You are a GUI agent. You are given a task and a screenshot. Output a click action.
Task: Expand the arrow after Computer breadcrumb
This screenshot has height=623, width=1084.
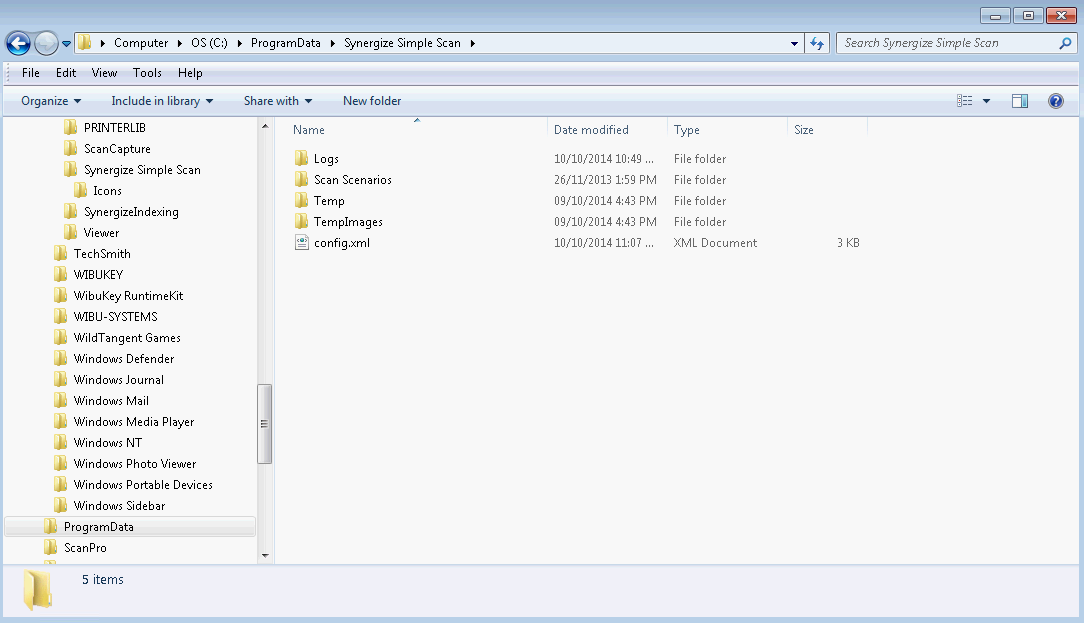click(x=180, y=43)
